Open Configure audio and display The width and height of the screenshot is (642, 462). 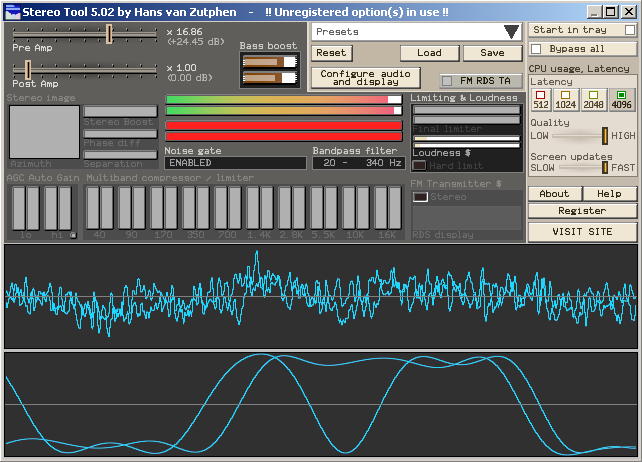pyautogui.click(x=365, y=77)
